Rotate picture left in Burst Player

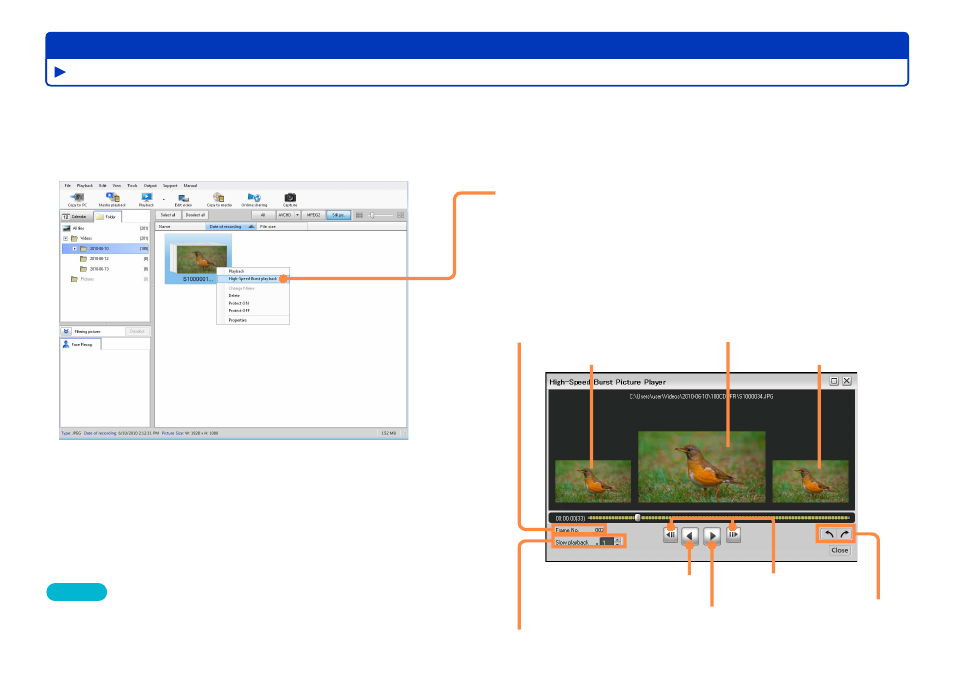point(828,534)
